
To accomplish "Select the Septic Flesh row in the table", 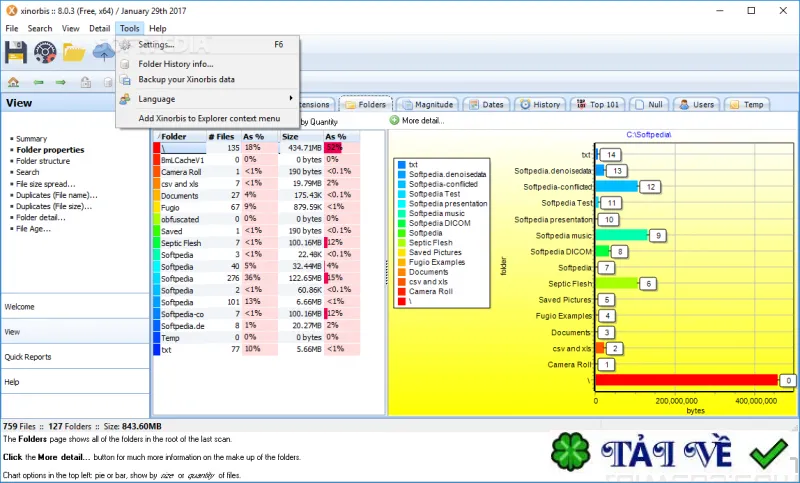I will click(257, 243).
